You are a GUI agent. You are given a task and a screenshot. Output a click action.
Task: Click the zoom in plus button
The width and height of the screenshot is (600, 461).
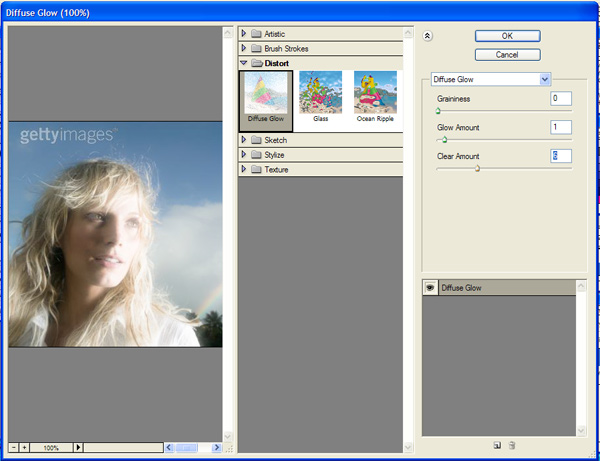click(x=25, y=447)
